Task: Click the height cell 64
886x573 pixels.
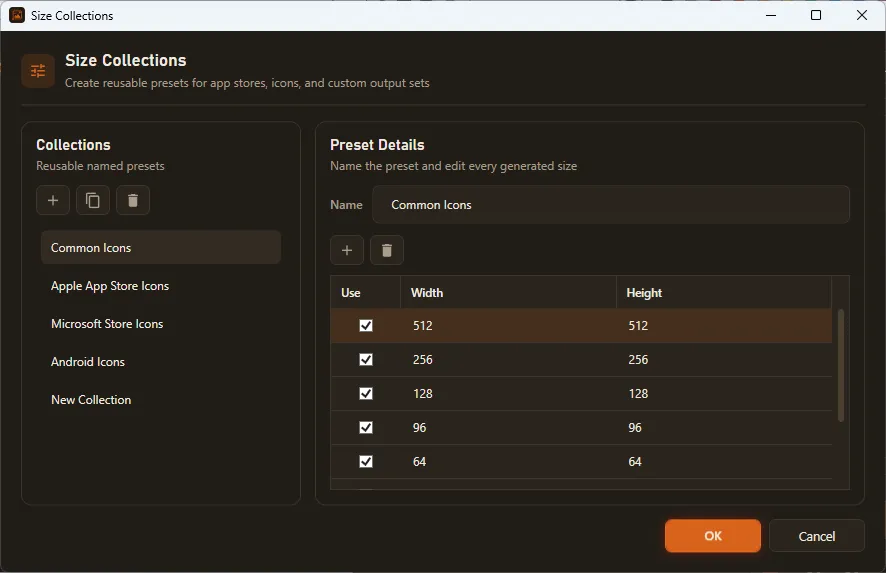Action: (724, 461)
